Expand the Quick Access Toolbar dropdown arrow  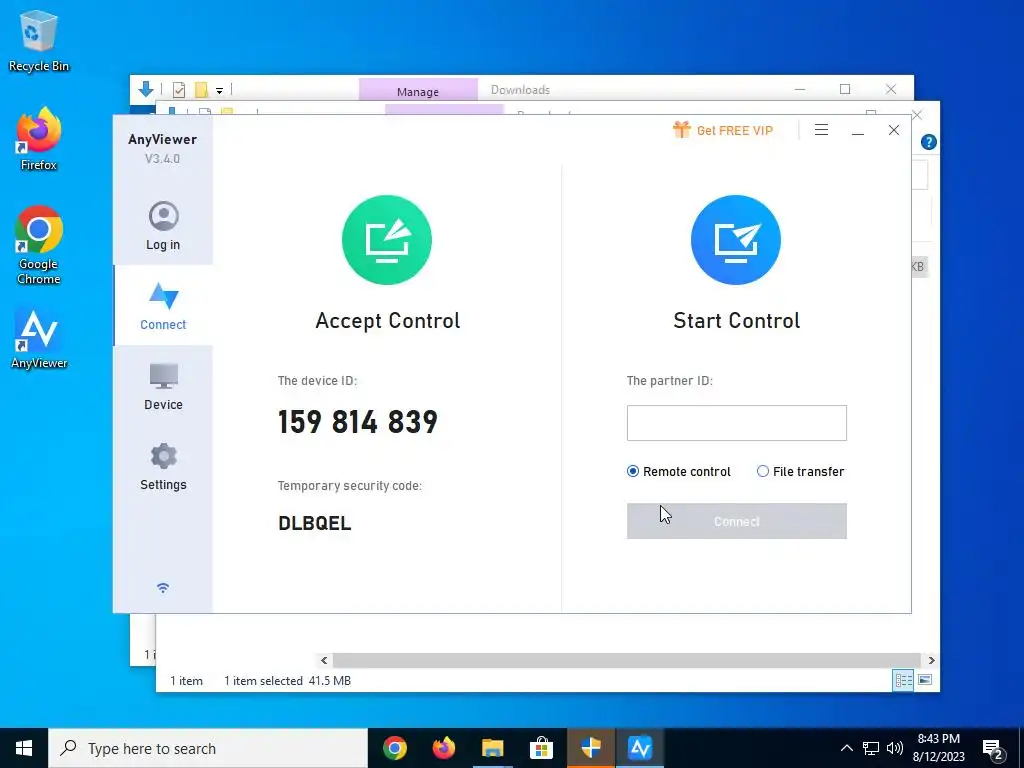pyautogui.click(x=219, y=91)
